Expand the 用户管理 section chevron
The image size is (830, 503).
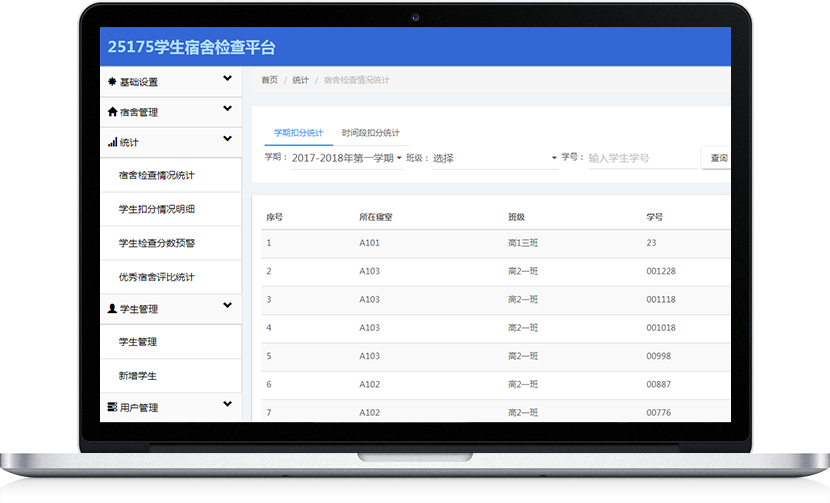(x=227, y=404)
